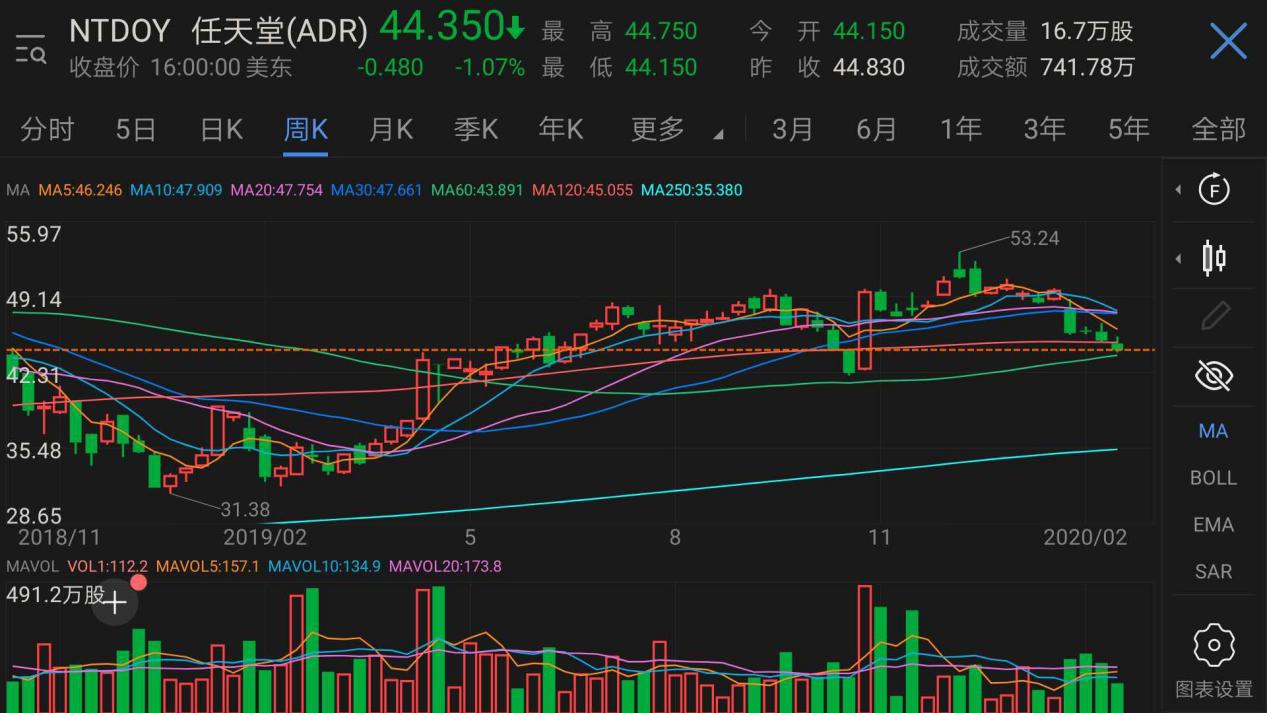Click the F price-adjustment icon in sidebar
This screenshot has height=713, width=1267.
click(x=1213, y=190)
